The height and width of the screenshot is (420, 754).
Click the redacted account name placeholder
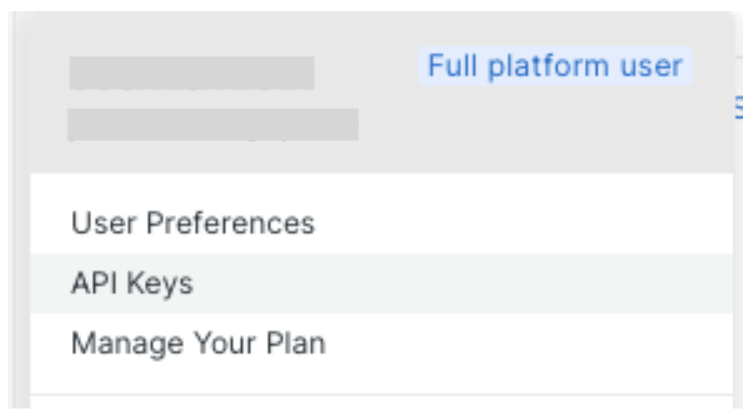point(191,73)
